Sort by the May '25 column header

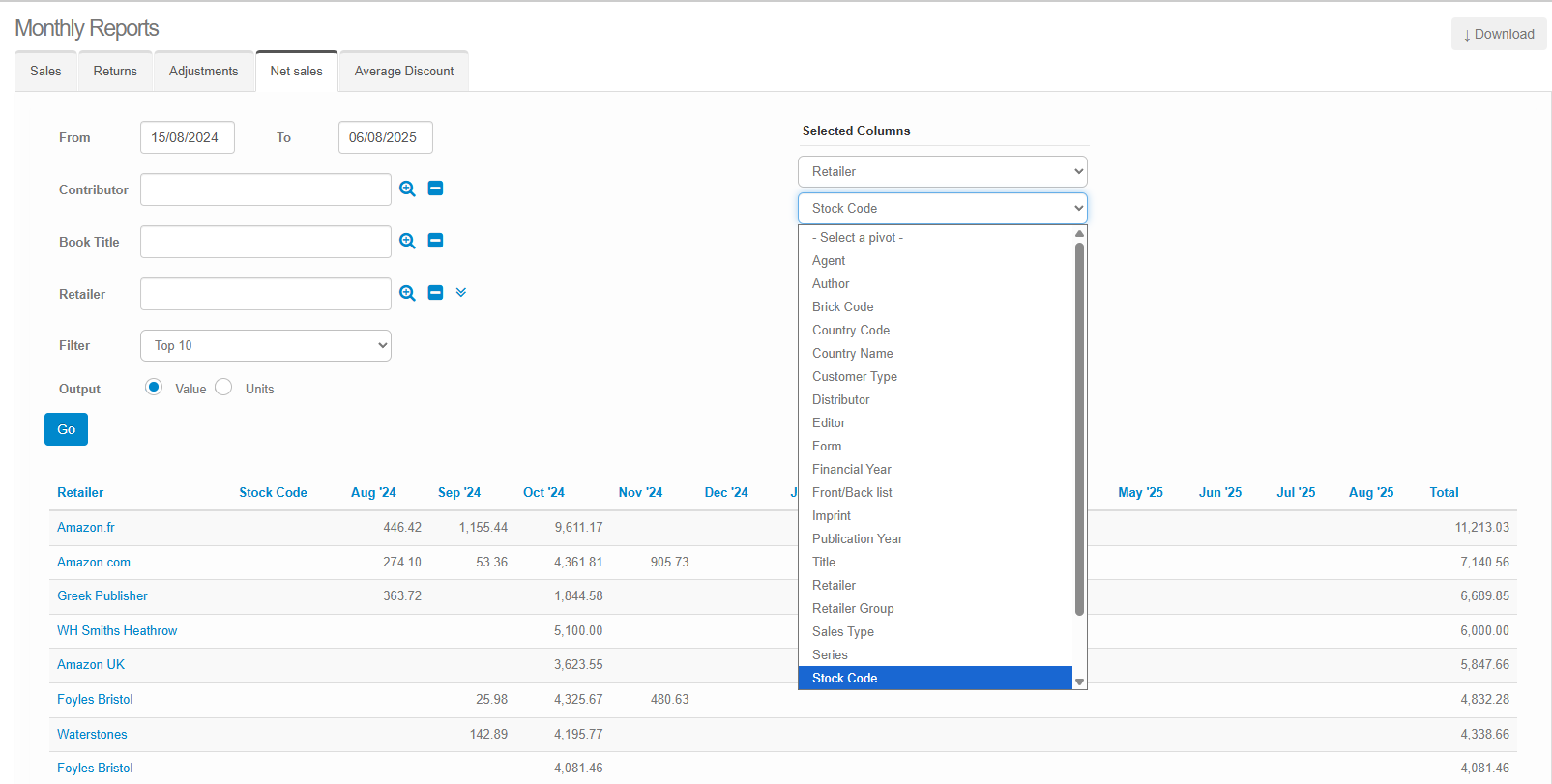(x=1140, y=492)
